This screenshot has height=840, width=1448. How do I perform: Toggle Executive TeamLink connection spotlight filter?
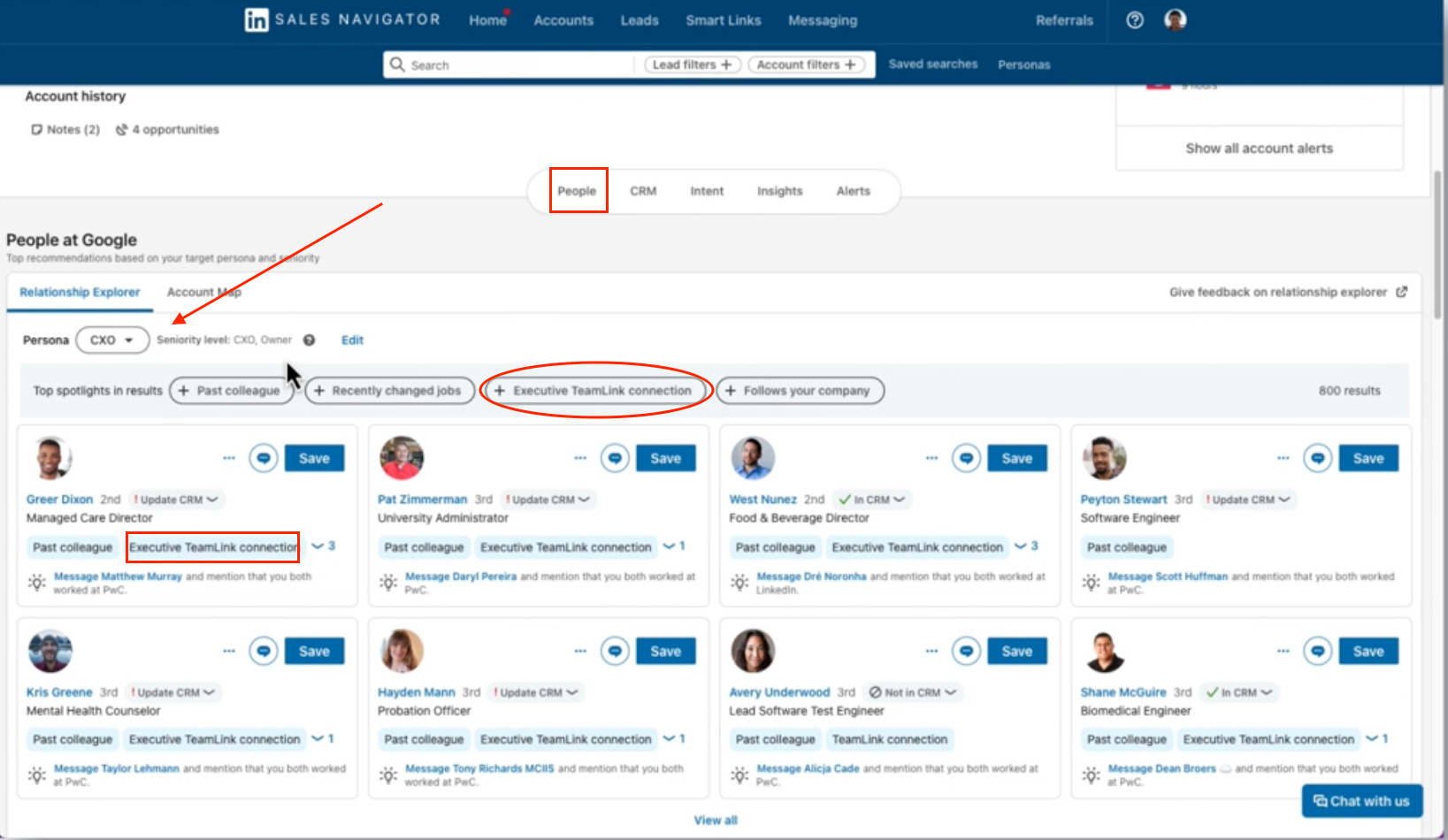[x=594, y=391]
